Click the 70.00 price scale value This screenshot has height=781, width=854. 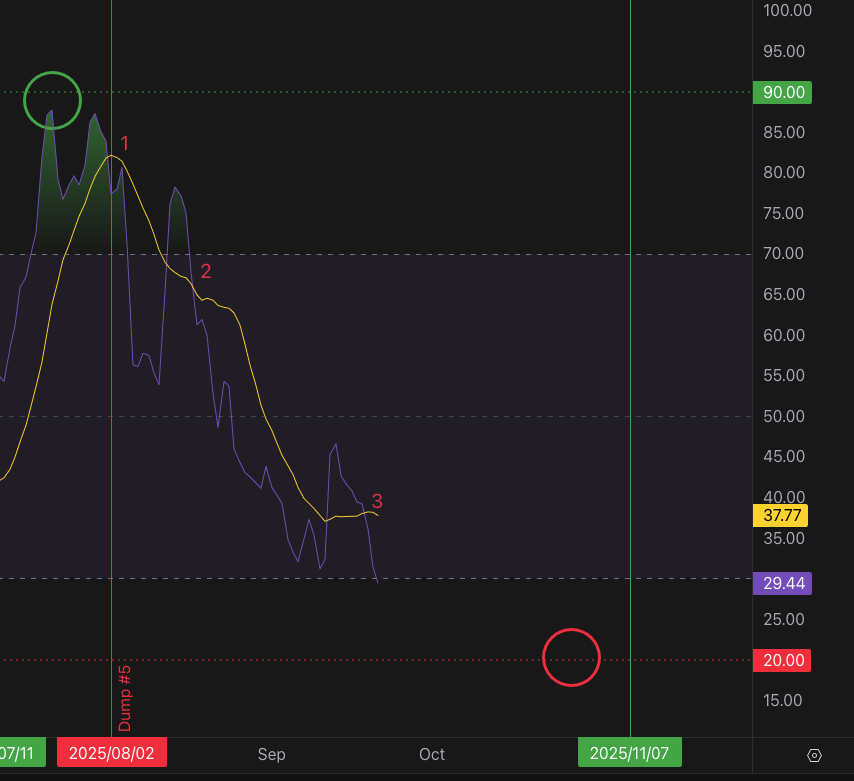coord(784,253)
